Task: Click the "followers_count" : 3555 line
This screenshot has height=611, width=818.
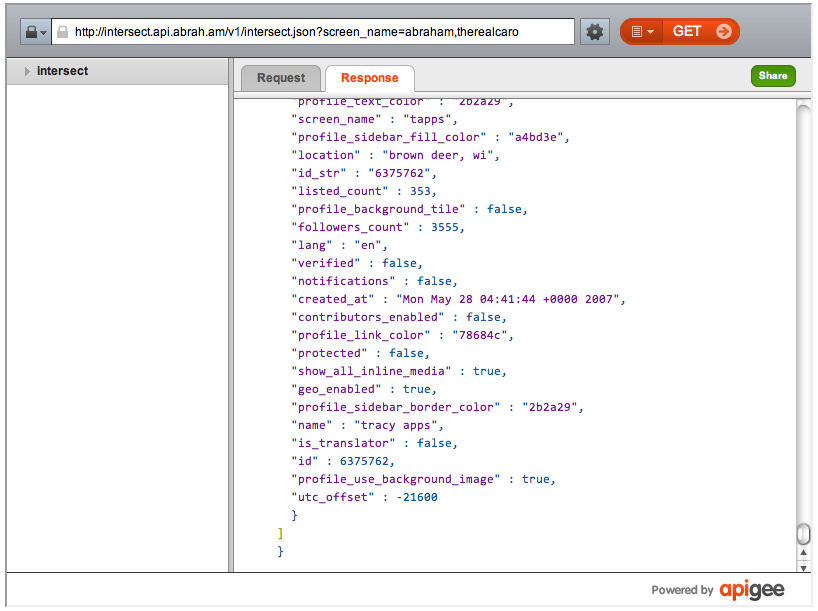Action: point(378,227)
